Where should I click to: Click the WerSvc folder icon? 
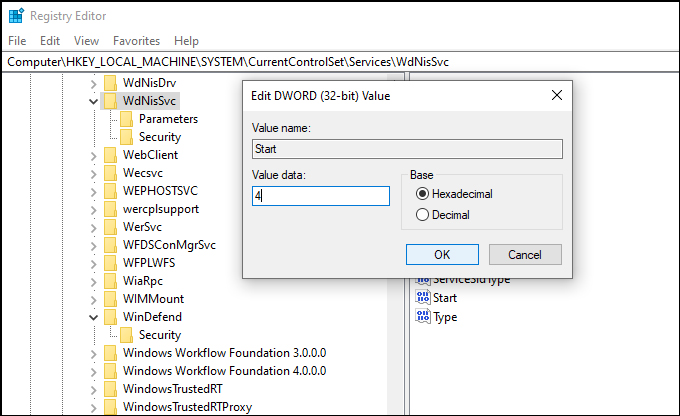(x=110, y=227)
